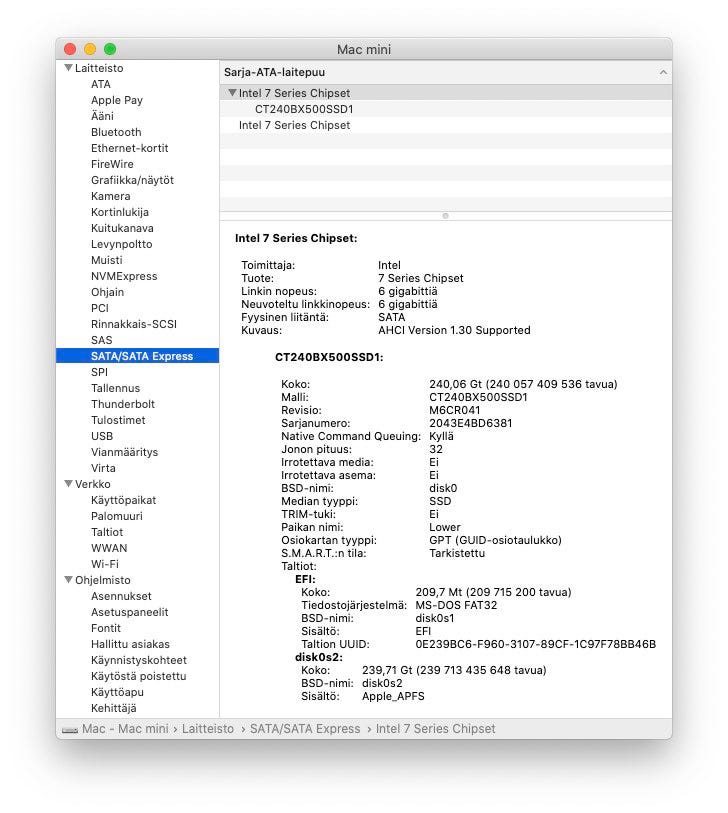Open Ethernet-kortit category
This screenshot has width=728, height=813.
point(130,148)
